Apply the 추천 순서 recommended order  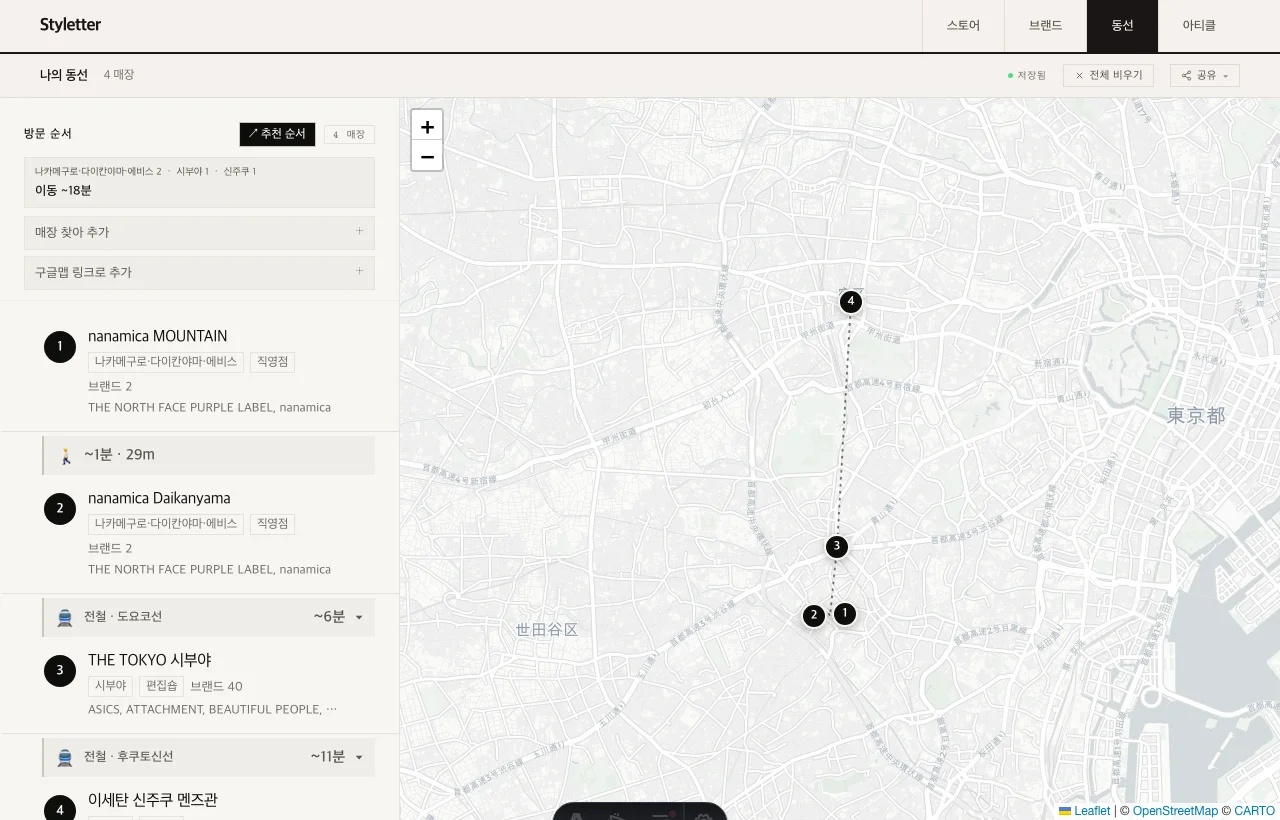coord(277,134)
